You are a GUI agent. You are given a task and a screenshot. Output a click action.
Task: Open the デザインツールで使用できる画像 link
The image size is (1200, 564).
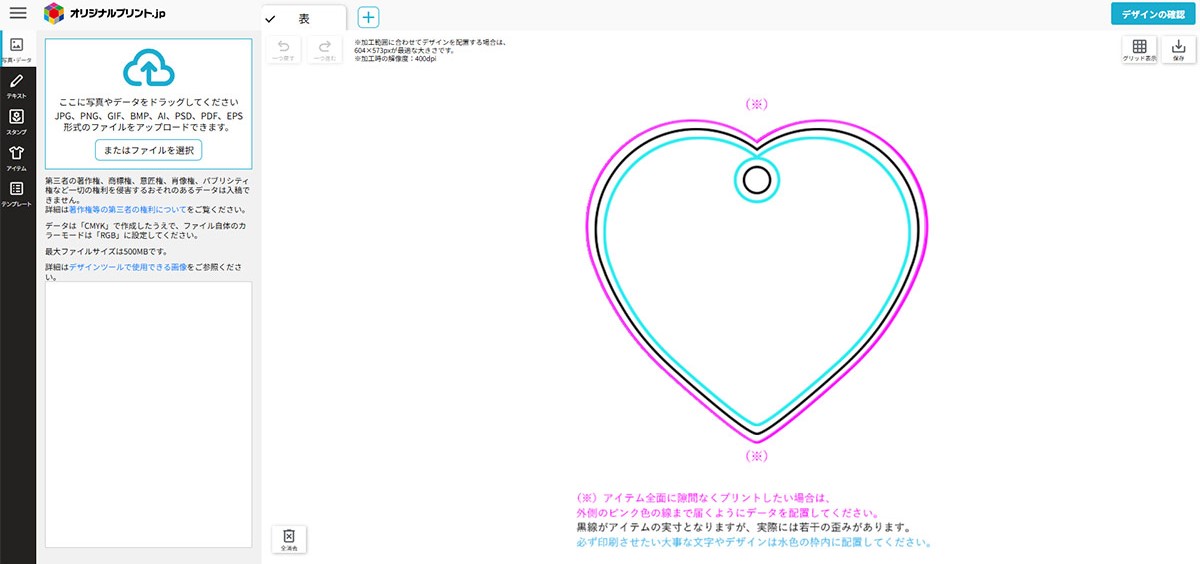[127, 269]
